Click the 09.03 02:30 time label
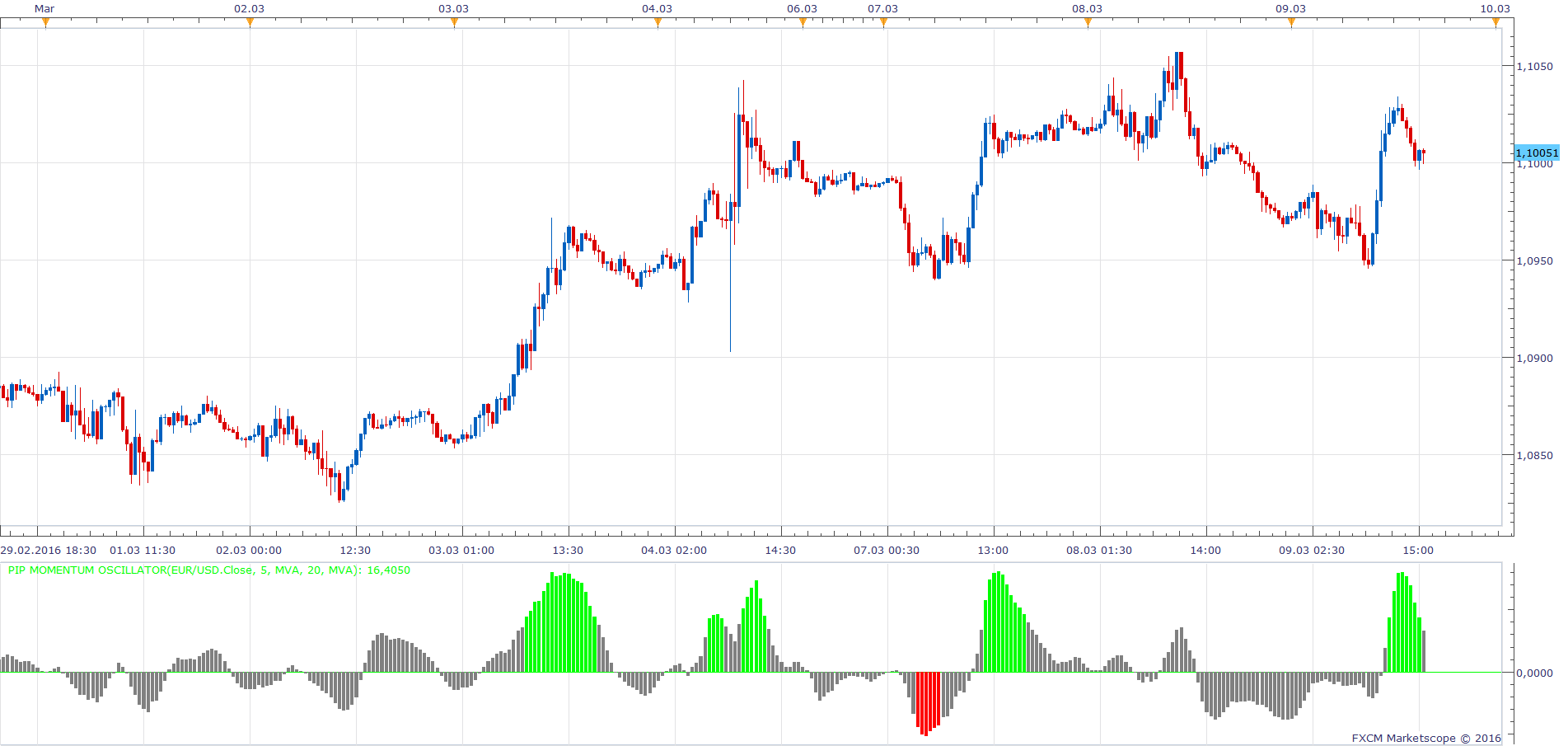This screenshot has width=1568, height=746. (1312, 550)
